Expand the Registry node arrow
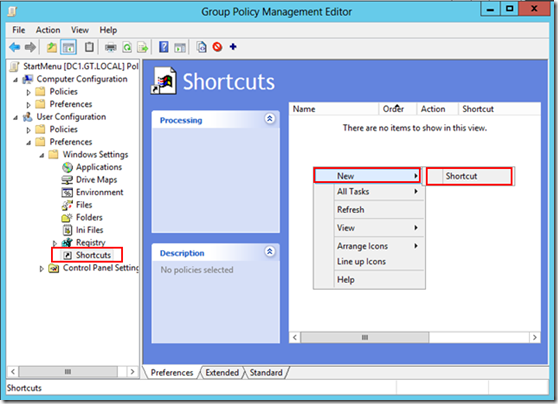The width and height of the screenshot is (558, 404). pos(55,243)
